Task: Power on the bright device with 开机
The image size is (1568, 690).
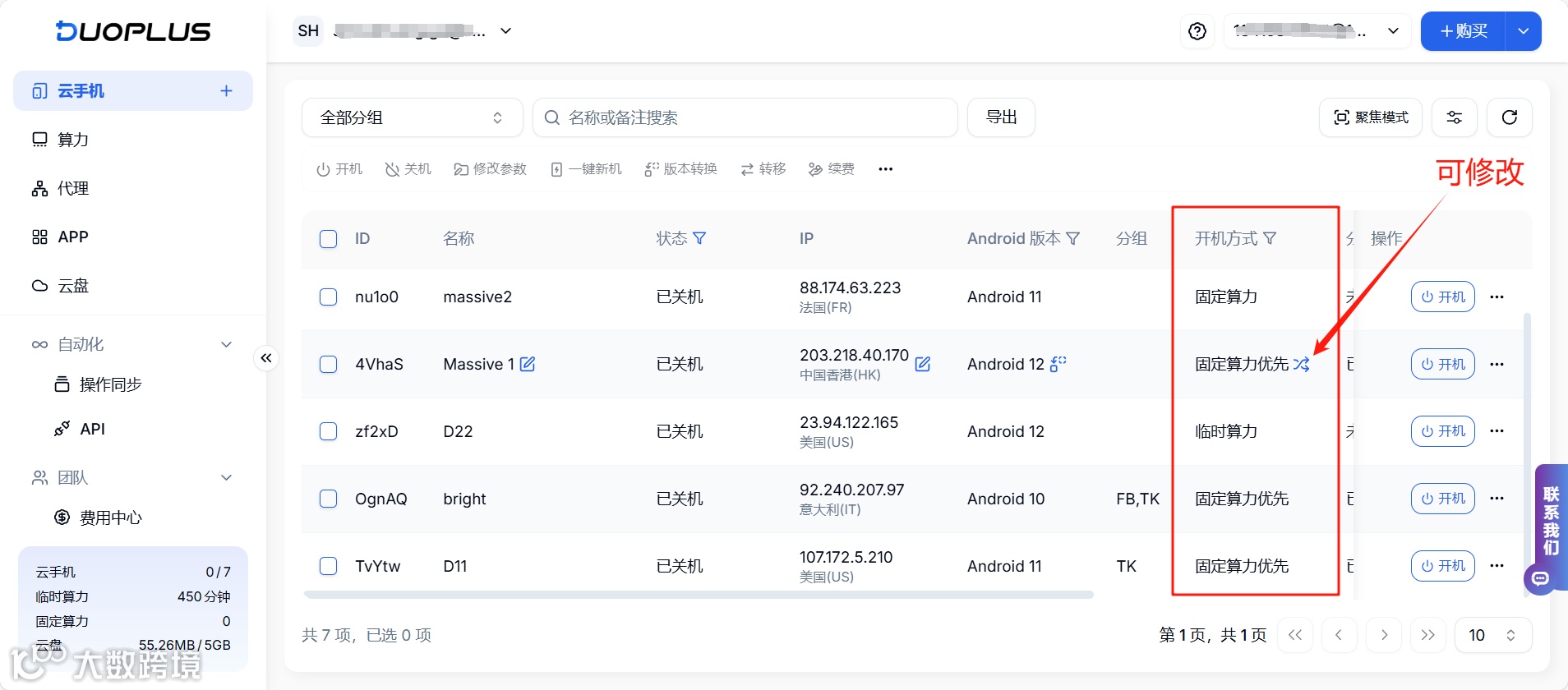Action: click(x=1442, y=499)
